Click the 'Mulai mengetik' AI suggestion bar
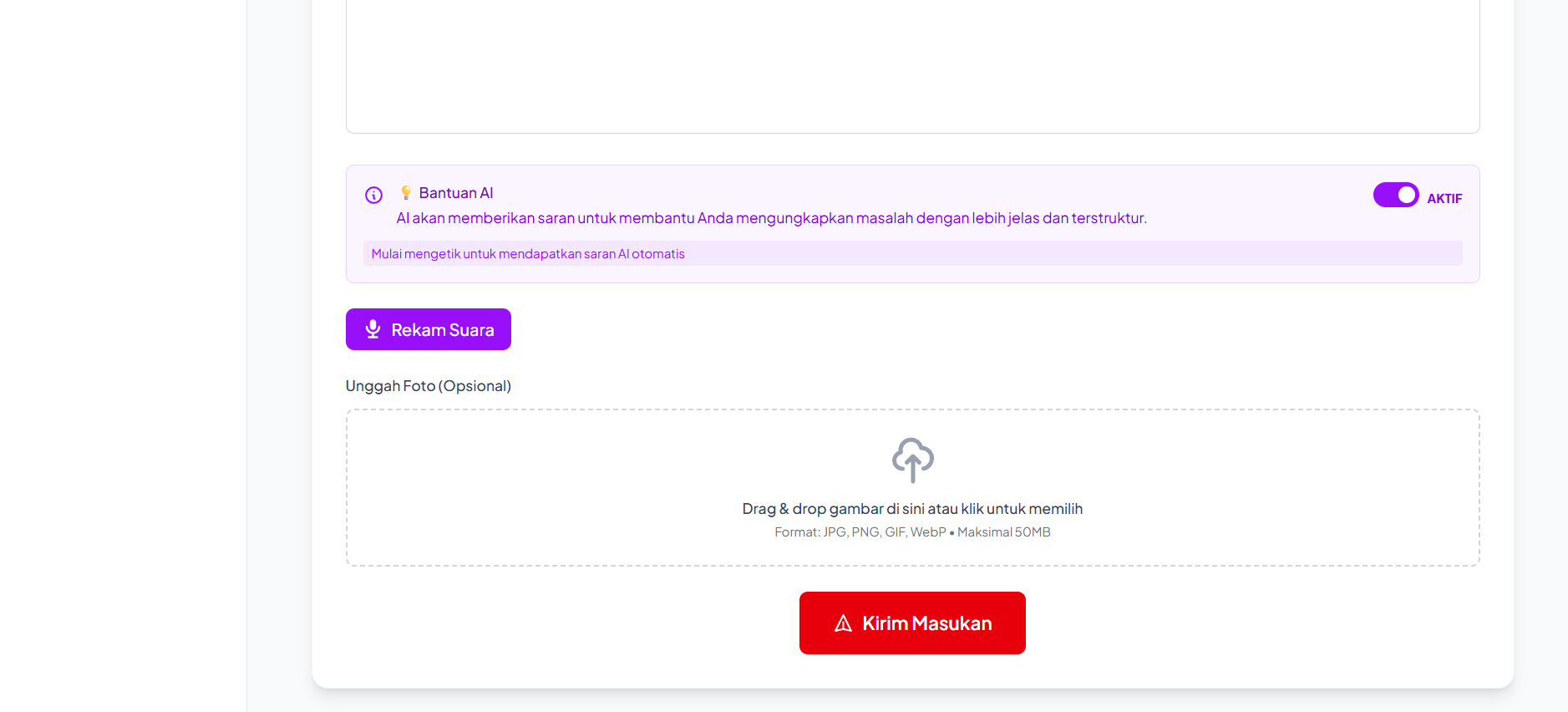The height and width of the screenshot is (712, 1568). coord(912,253)
